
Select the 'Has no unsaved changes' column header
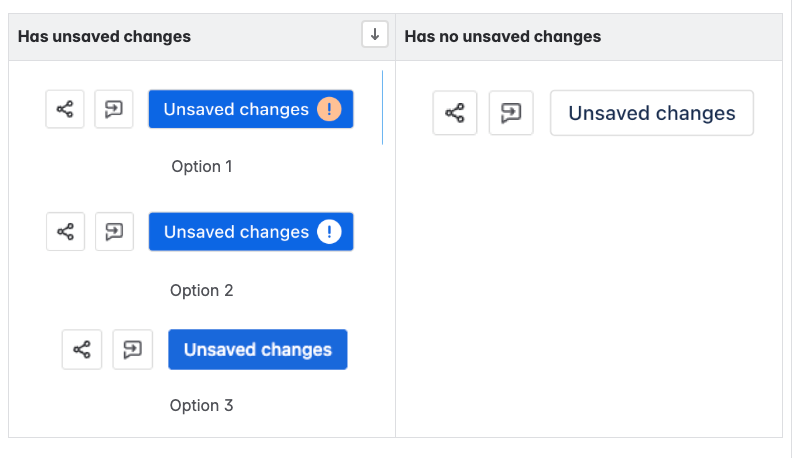pos(502,37)
